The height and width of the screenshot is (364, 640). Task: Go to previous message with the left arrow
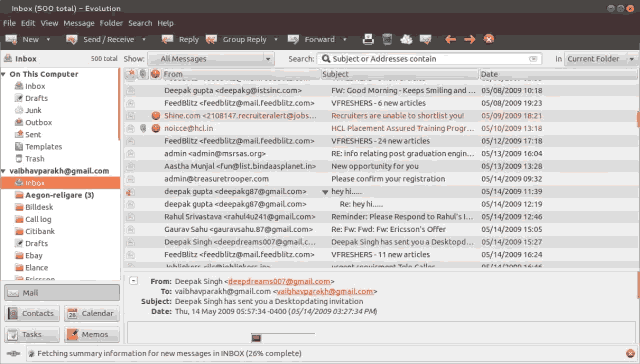coord(451,39)
